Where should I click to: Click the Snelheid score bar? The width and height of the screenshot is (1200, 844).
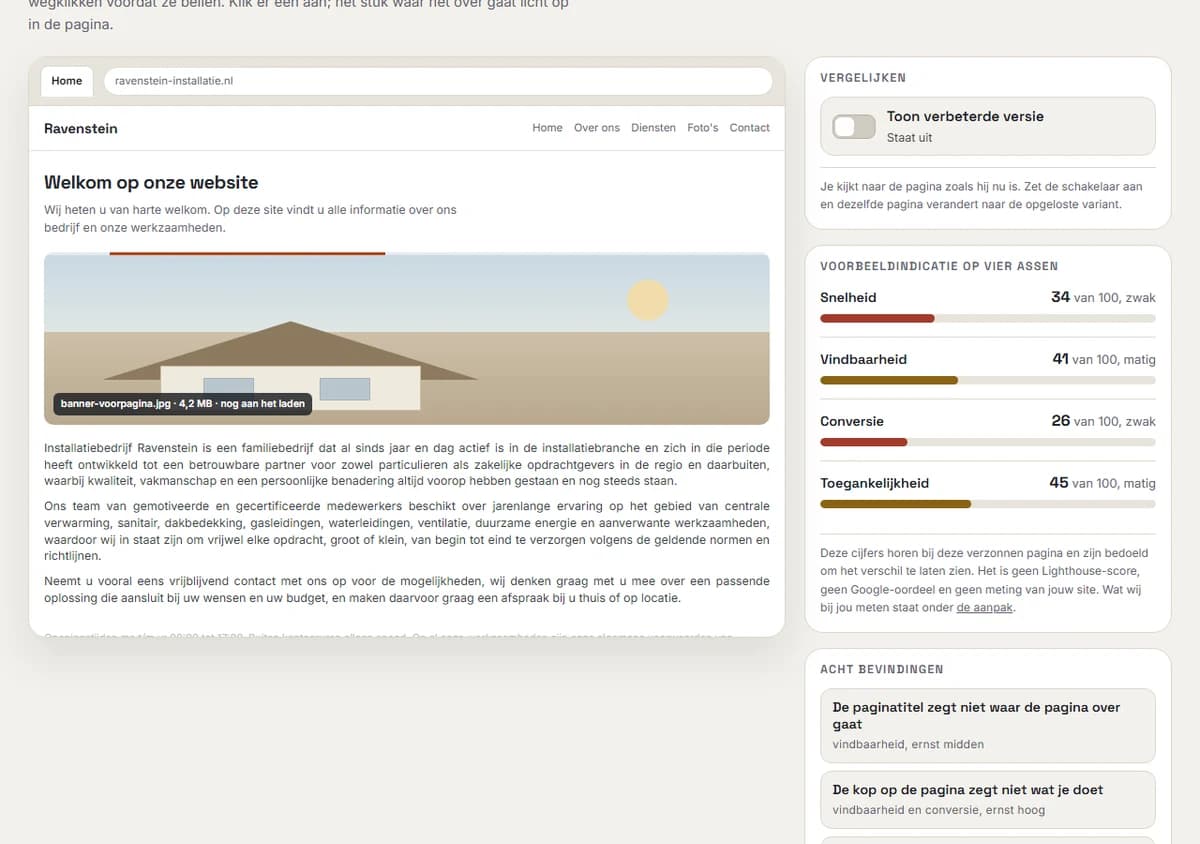[x=988, y=318]
